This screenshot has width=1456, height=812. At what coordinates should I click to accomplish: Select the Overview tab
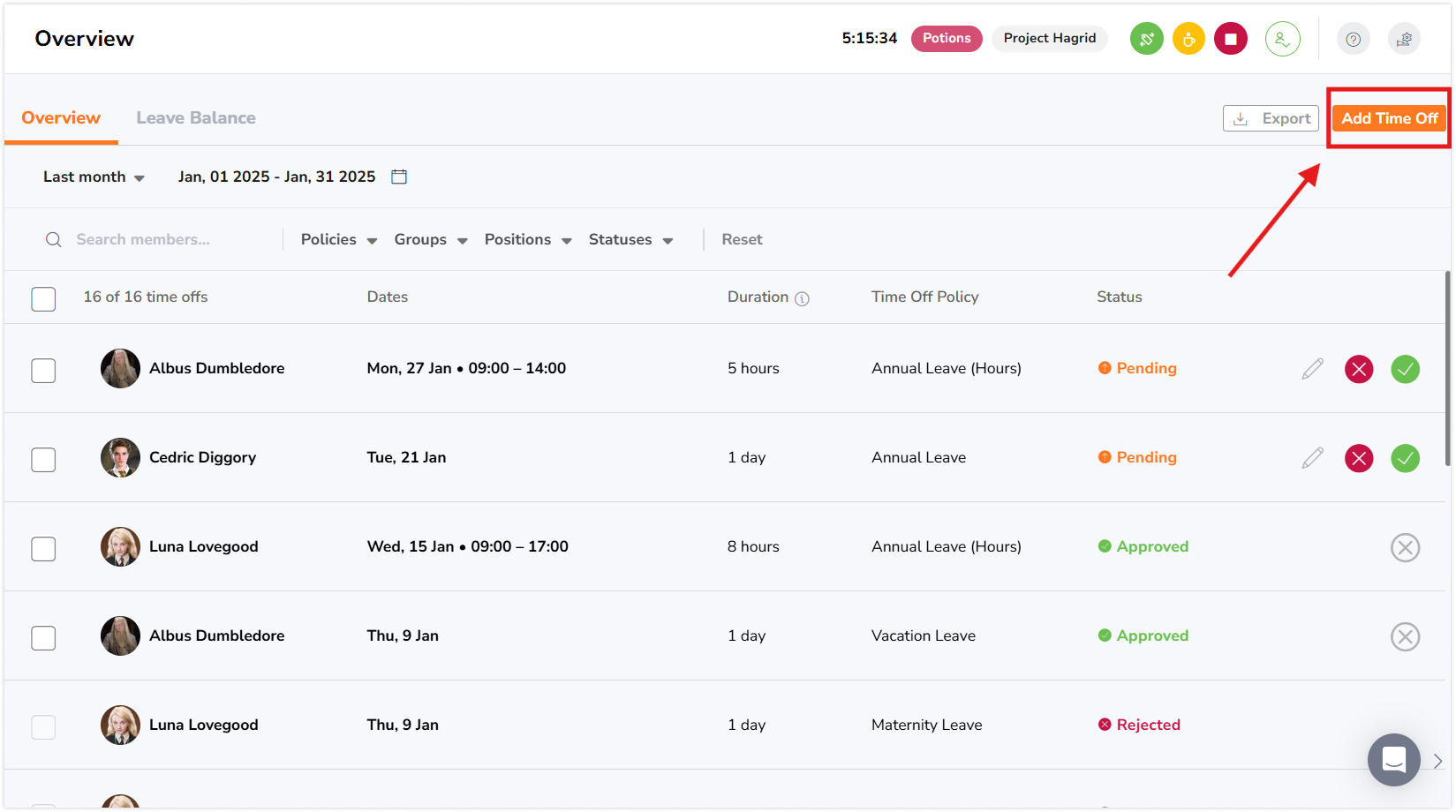[61, 118]
